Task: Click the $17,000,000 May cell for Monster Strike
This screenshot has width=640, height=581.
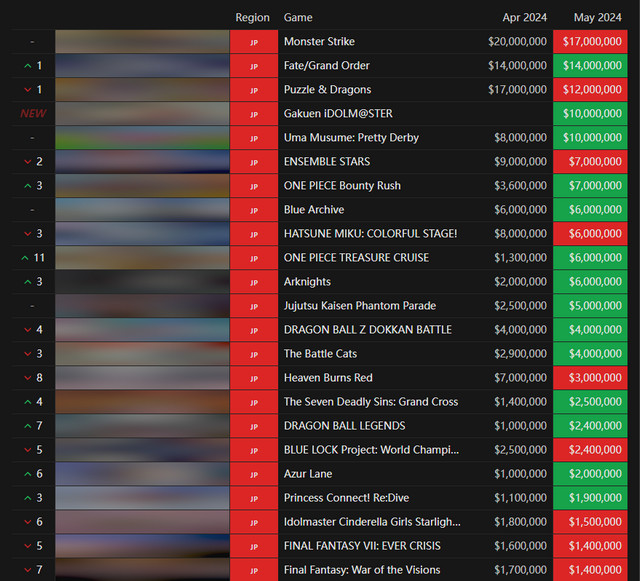Action: click(590, 42)
